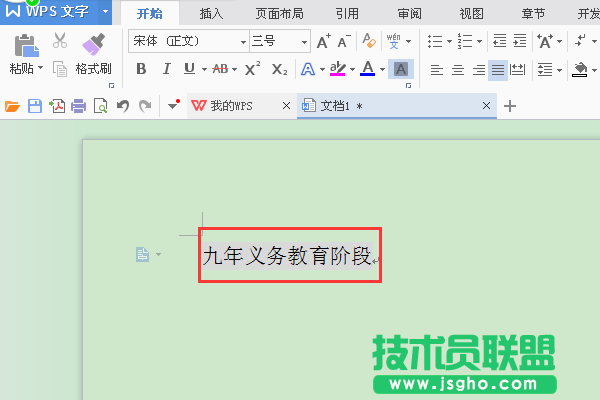Toggle Underline formatting

189,69
